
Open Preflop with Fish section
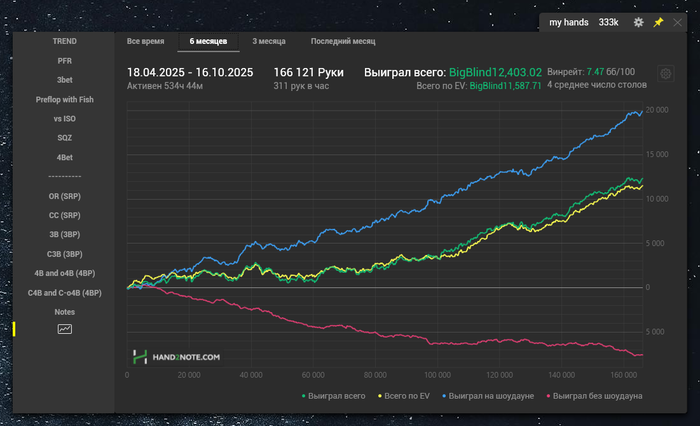65,100
